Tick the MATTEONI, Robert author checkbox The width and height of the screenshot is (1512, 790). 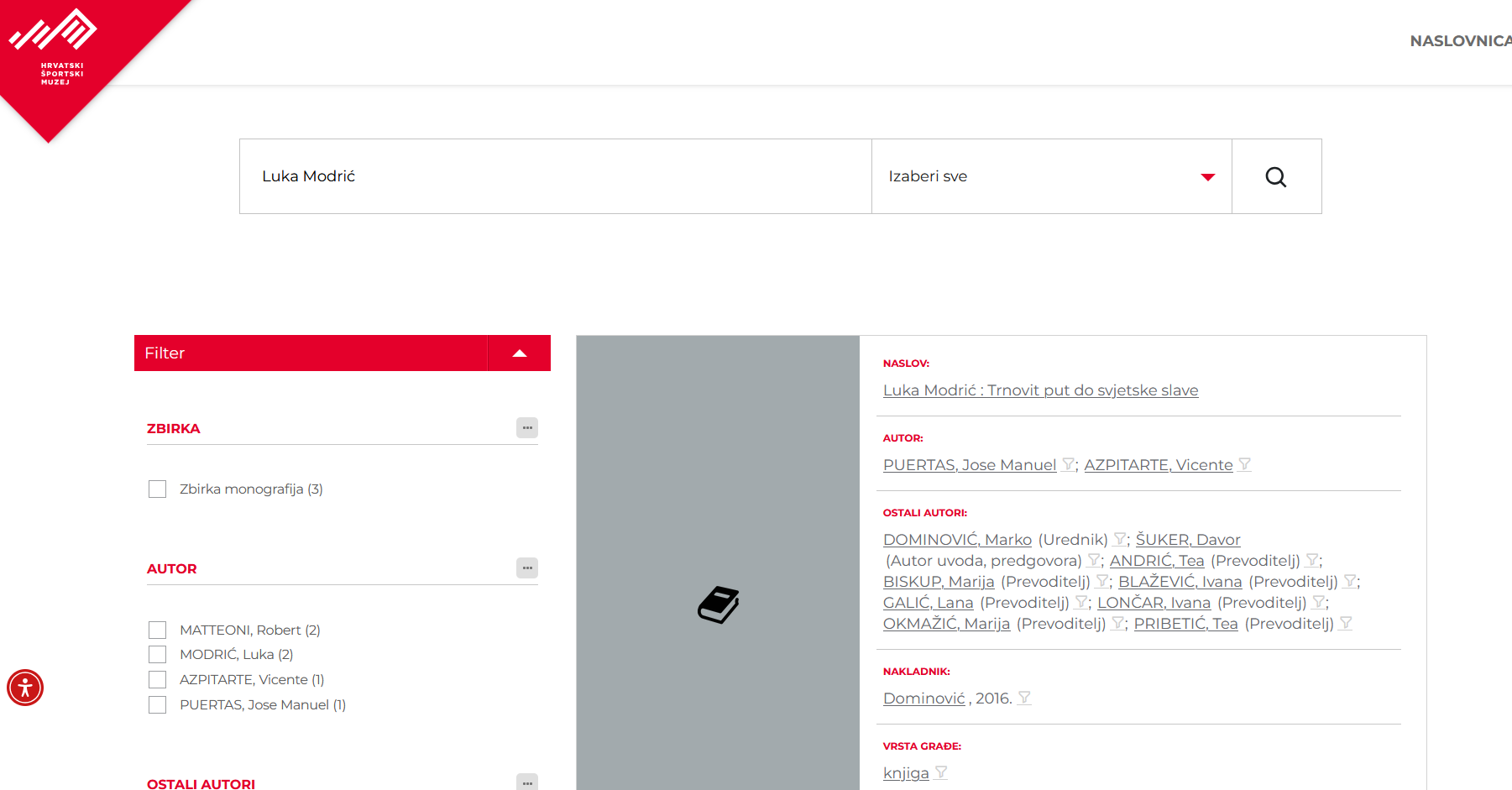[157, 630]
